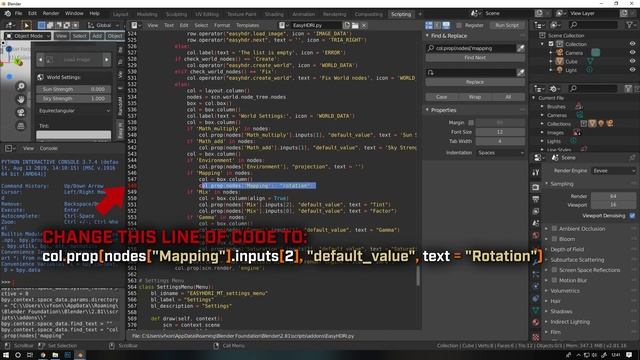The image size is (640, 360).
Task: Click the new text file icon beside EasyHDRI.py
Action: (347, 25)
